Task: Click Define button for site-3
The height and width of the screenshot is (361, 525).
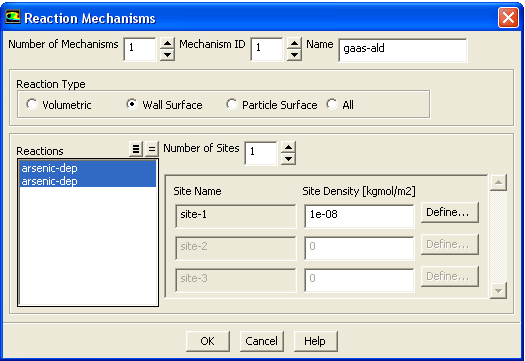Action: 450,276
